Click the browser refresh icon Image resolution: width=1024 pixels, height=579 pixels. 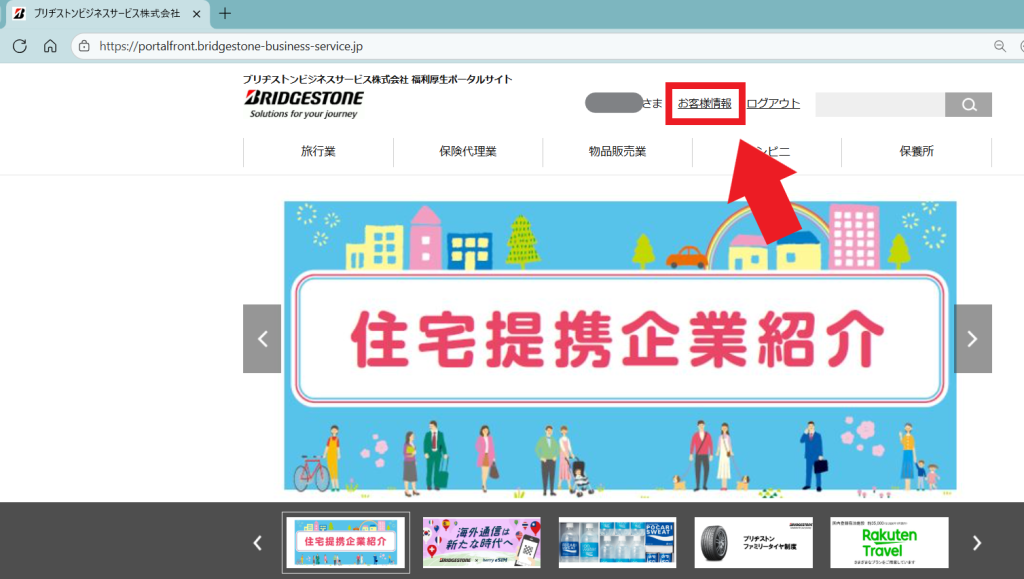coord(19,46)
